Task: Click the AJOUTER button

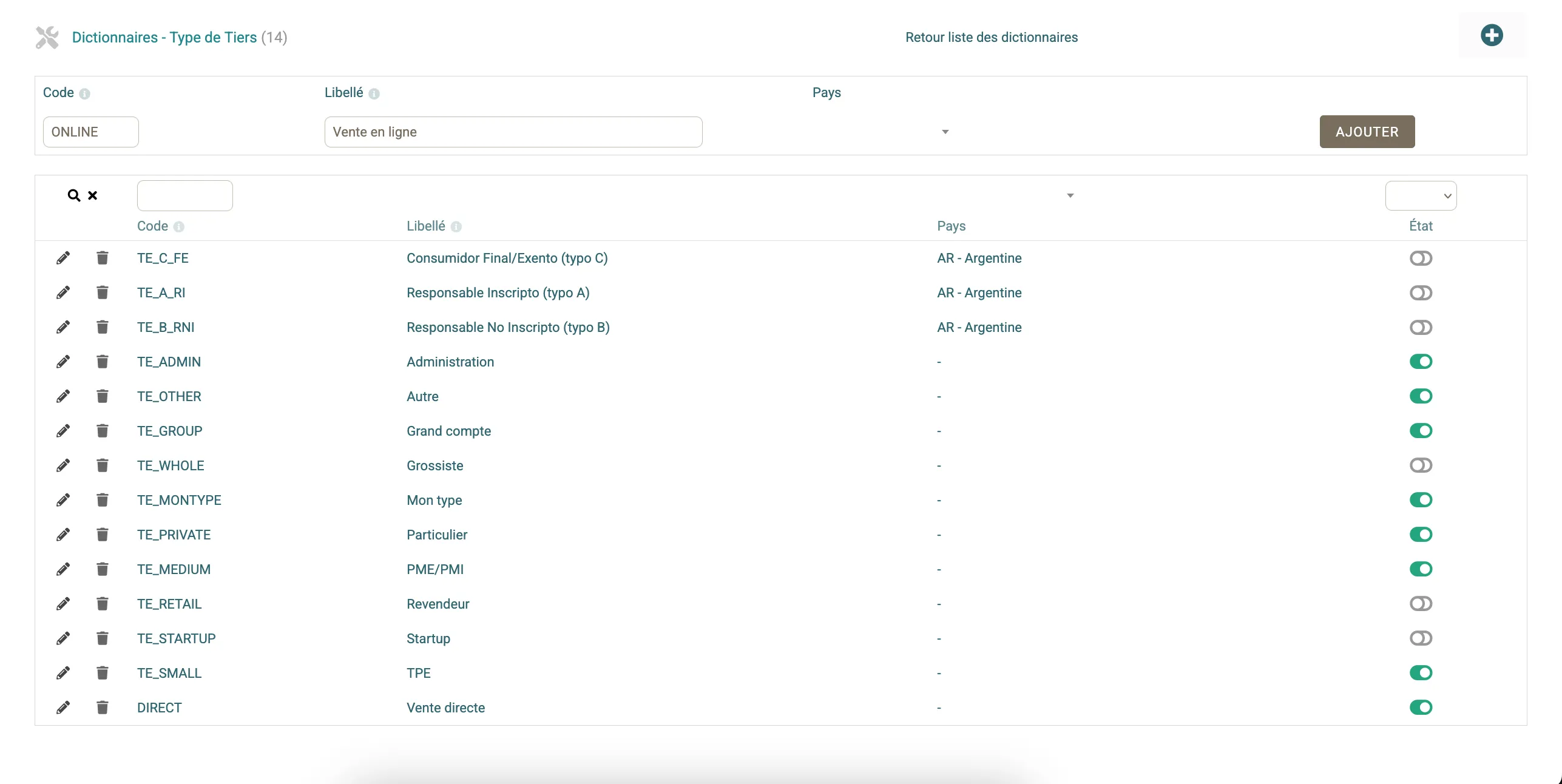Action: (1367, 132)
